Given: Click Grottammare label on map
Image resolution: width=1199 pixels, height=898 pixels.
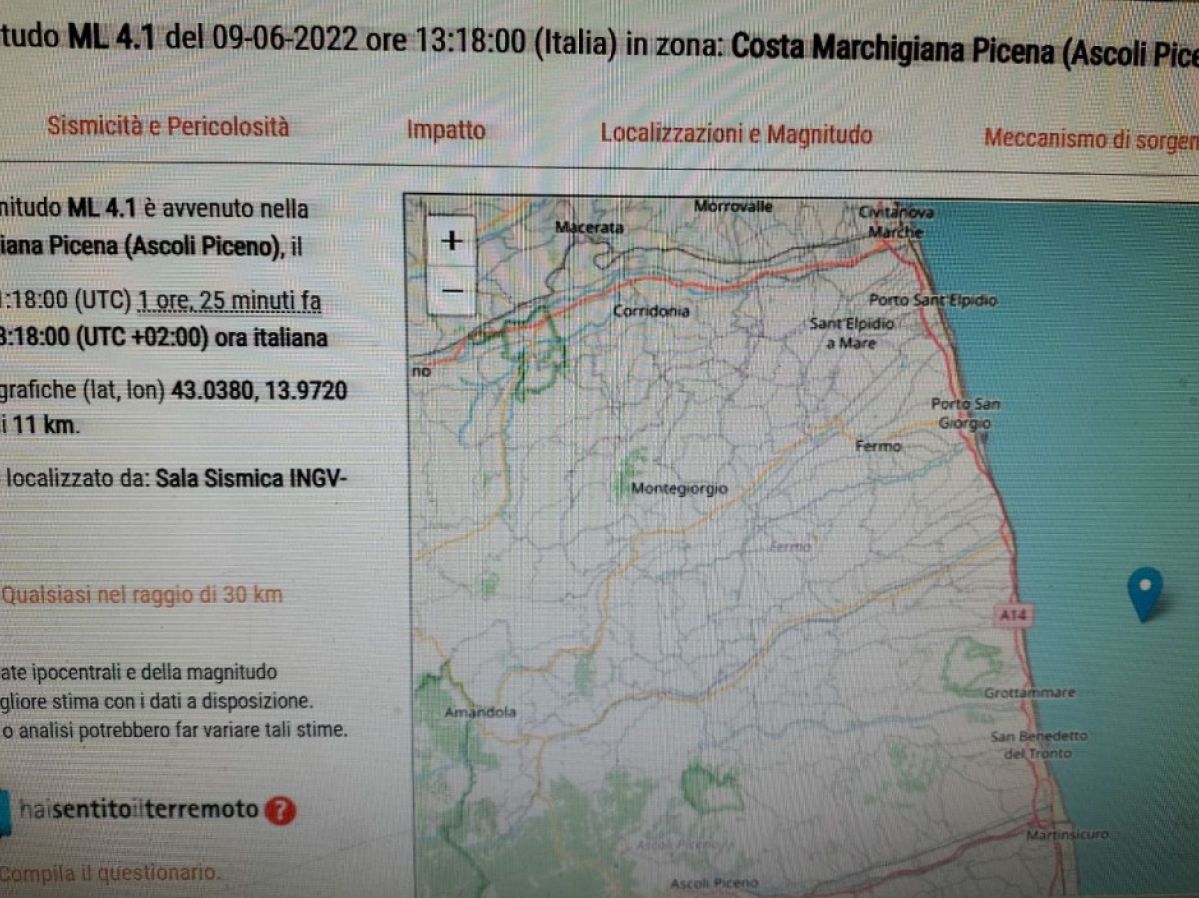Looking at the screenshot, I should (x=1029, y=693).
